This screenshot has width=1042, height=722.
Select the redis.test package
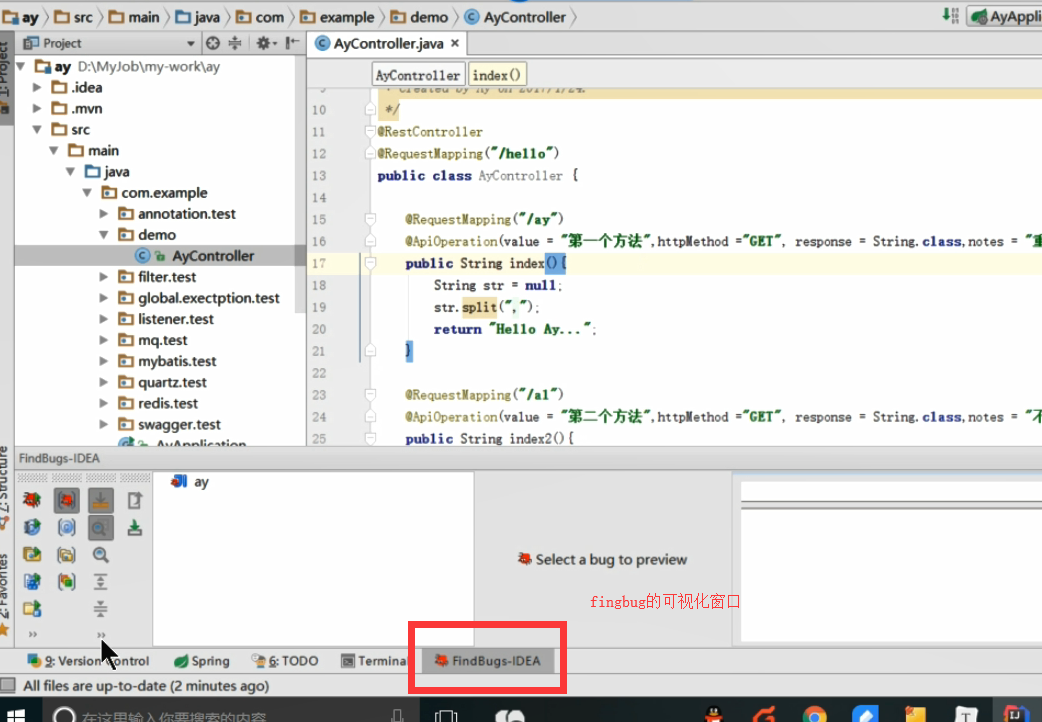(x=167, y=404)
